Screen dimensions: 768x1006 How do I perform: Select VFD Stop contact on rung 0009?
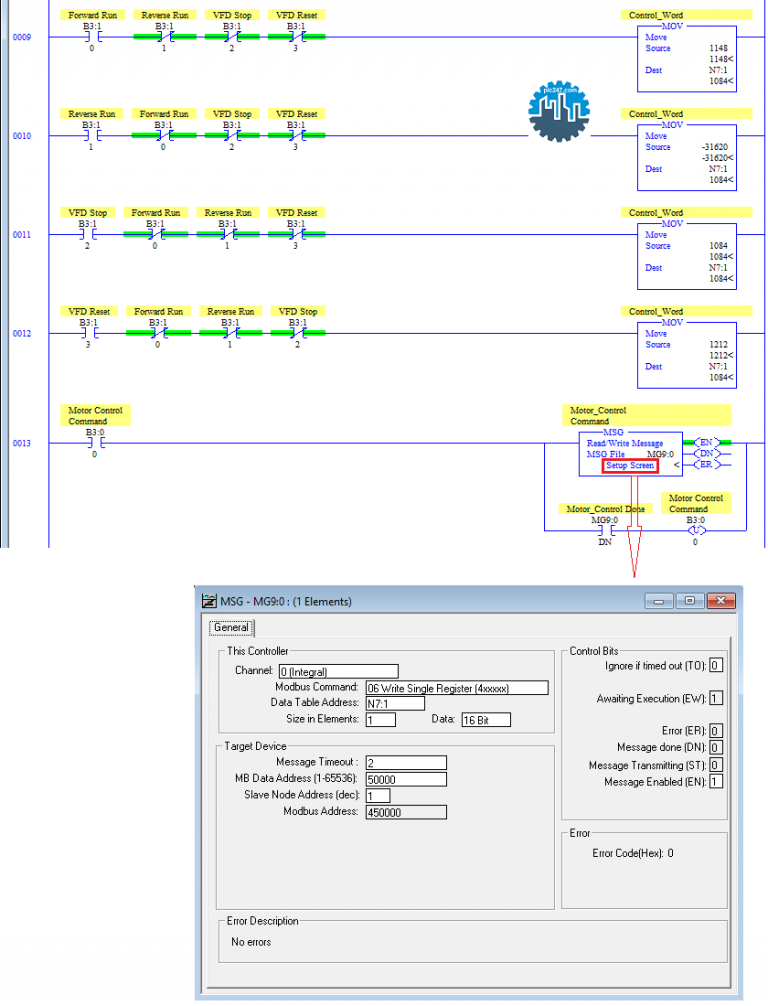(x=232, y=37)
